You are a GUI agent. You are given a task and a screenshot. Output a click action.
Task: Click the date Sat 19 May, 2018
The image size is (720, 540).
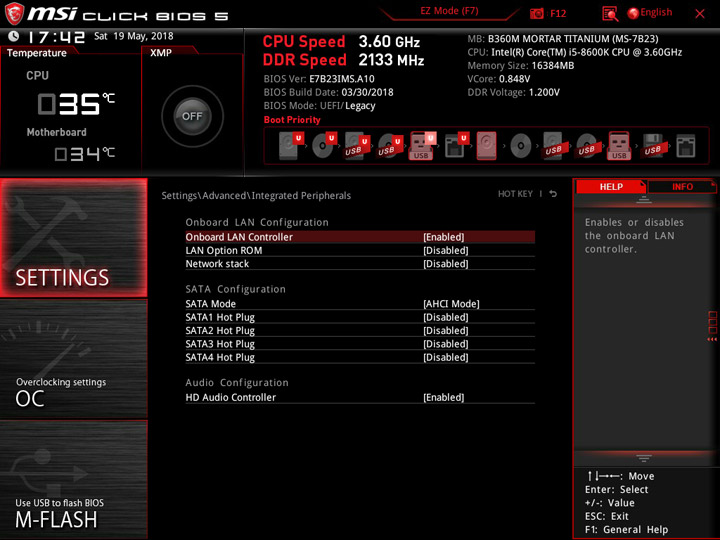[134, 36]
